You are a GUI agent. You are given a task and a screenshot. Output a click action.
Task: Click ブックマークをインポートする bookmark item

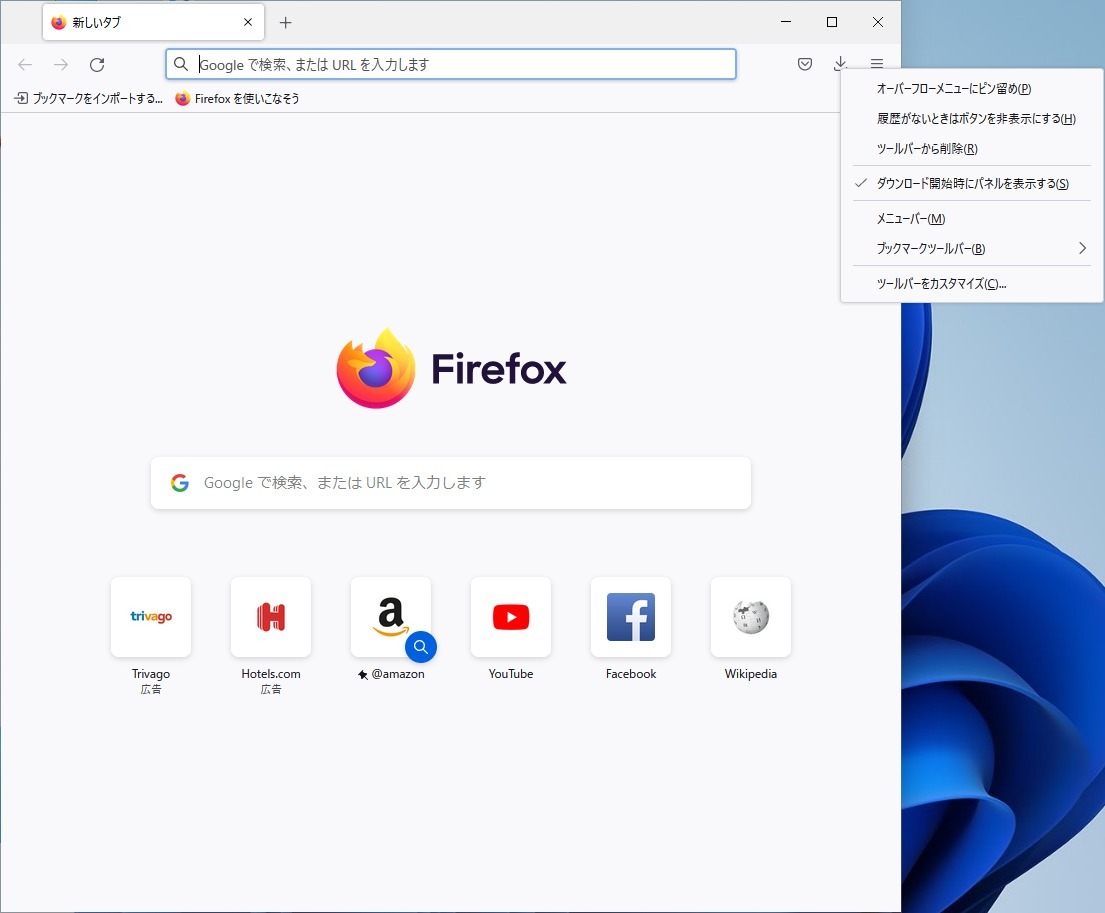point(89,99)
